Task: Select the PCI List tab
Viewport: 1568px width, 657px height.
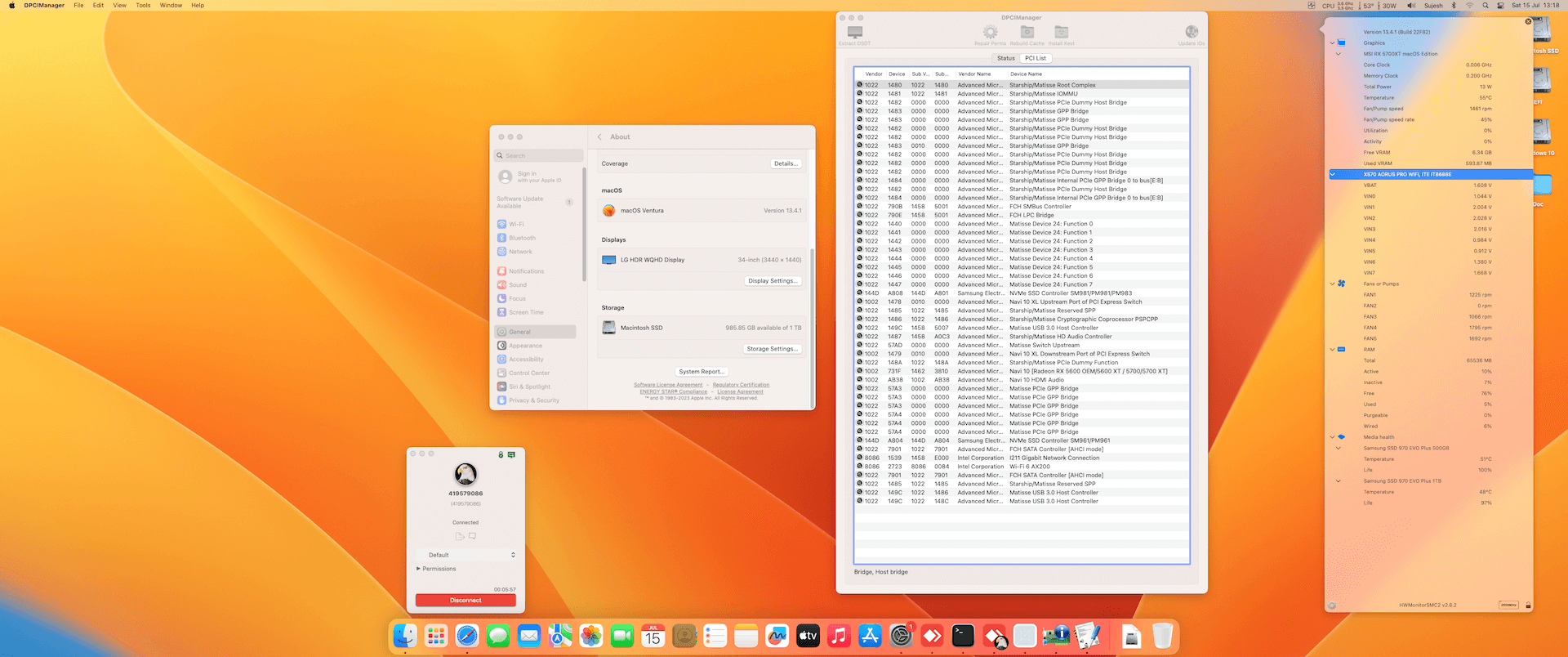Action: coord(1036,58)
